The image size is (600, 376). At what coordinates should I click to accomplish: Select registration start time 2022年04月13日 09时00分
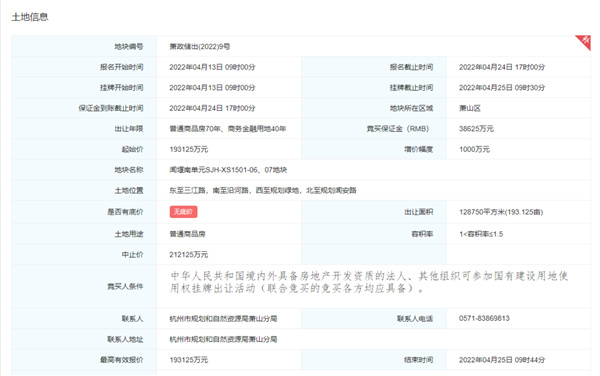coord(212,67)
